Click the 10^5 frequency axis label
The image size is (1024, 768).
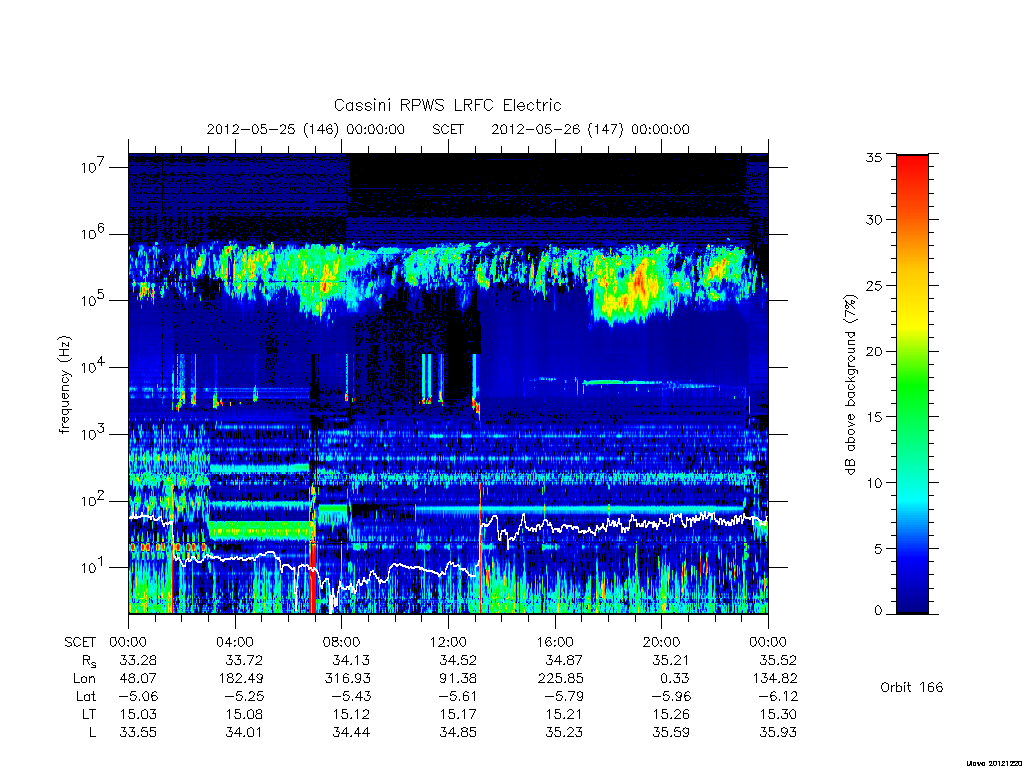coord(93,300)
